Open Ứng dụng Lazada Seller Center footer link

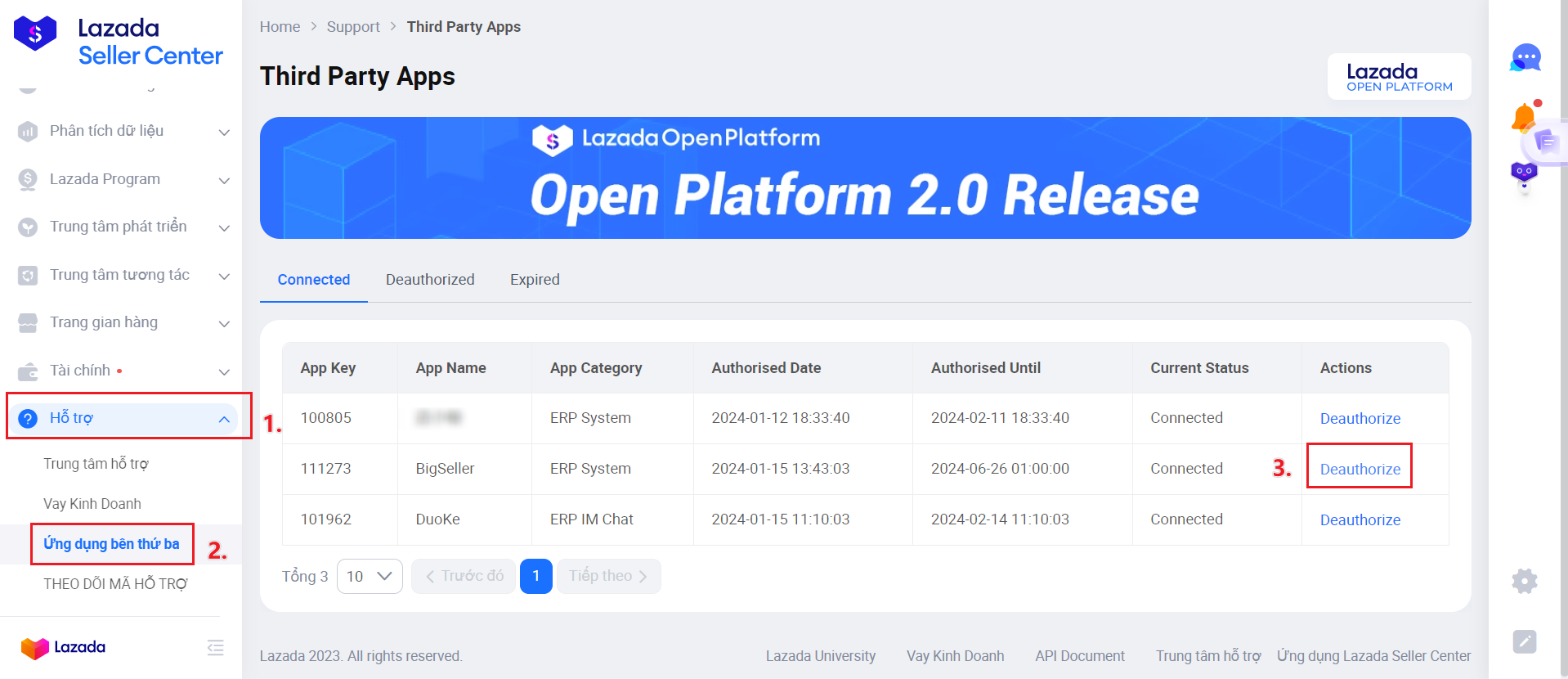1374,656
